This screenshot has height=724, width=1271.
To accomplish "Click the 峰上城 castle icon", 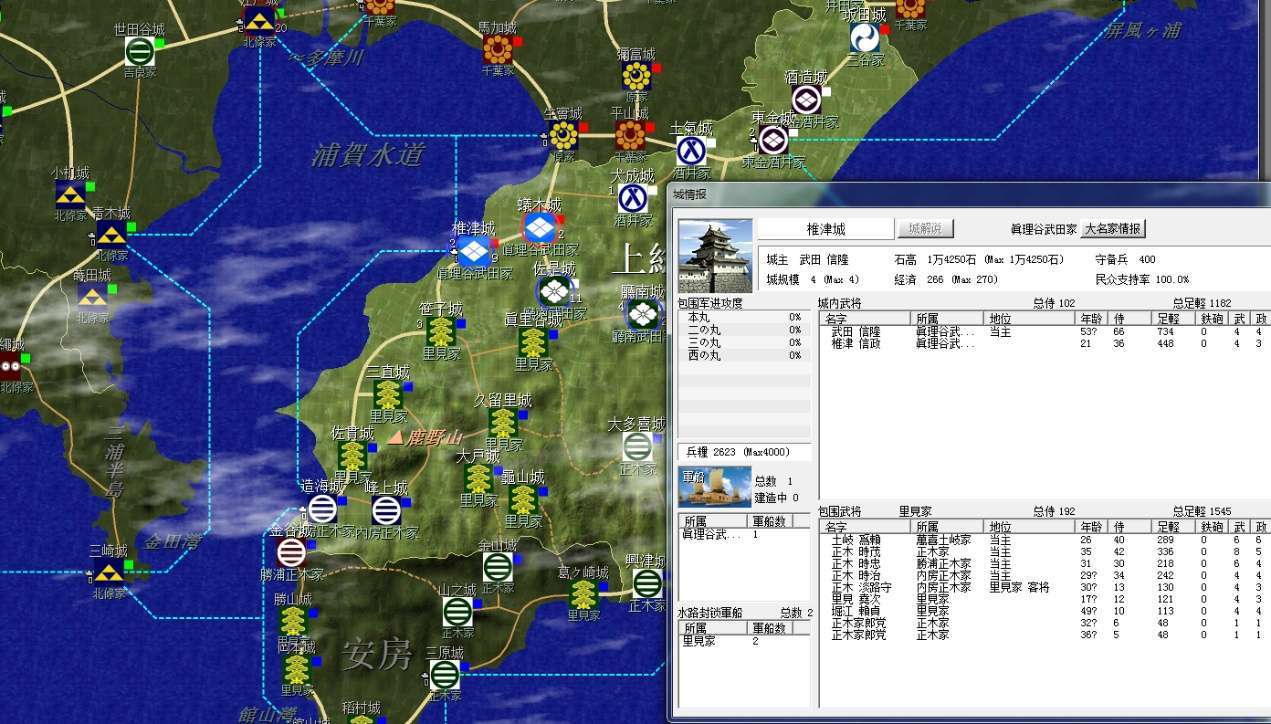I will [386, 511].
